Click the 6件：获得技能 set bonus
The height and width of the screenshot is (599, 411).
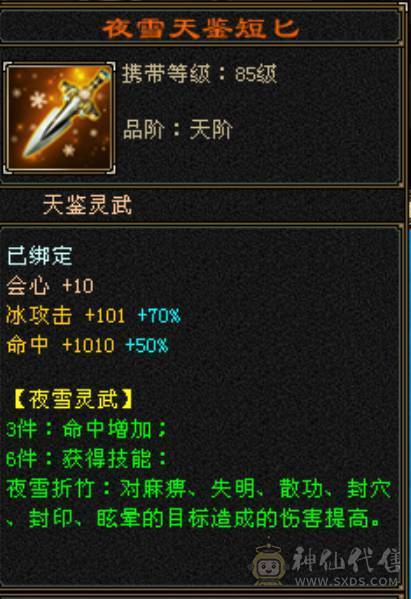tap(87, 459)
